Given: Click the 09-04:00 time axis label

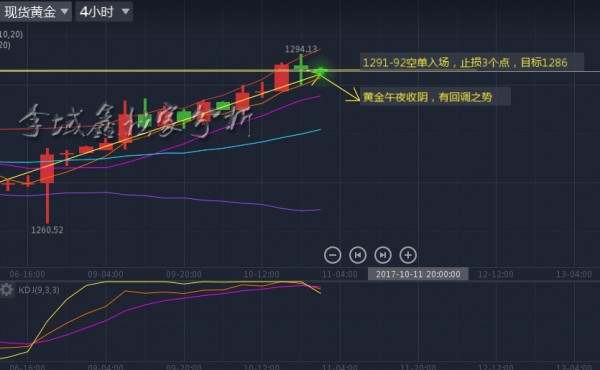Looking at the screenshot, I should pos(105,274).
